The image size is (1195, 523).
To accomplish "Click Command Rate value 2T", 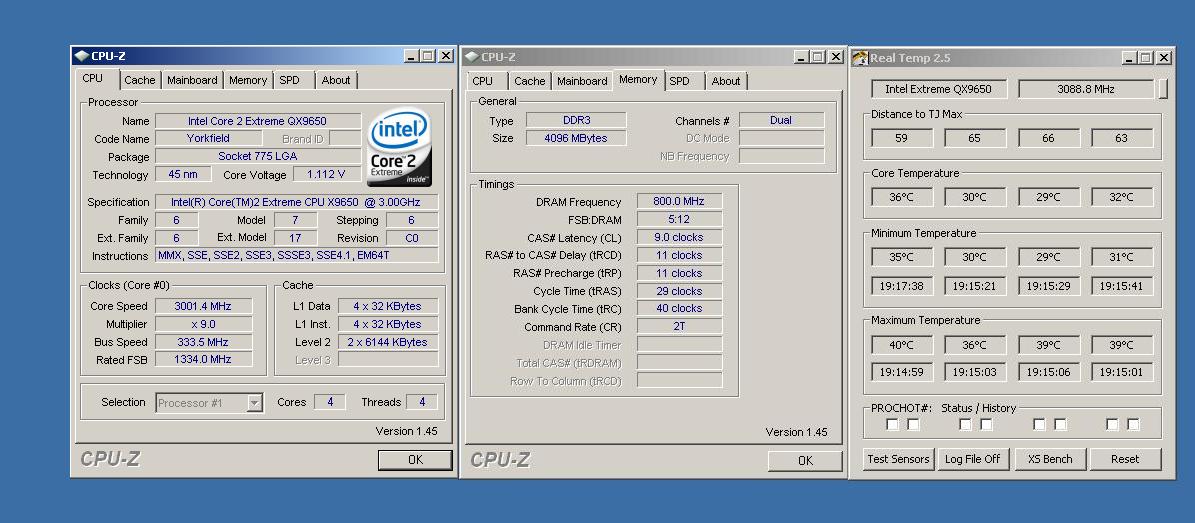I will point(679,327).
